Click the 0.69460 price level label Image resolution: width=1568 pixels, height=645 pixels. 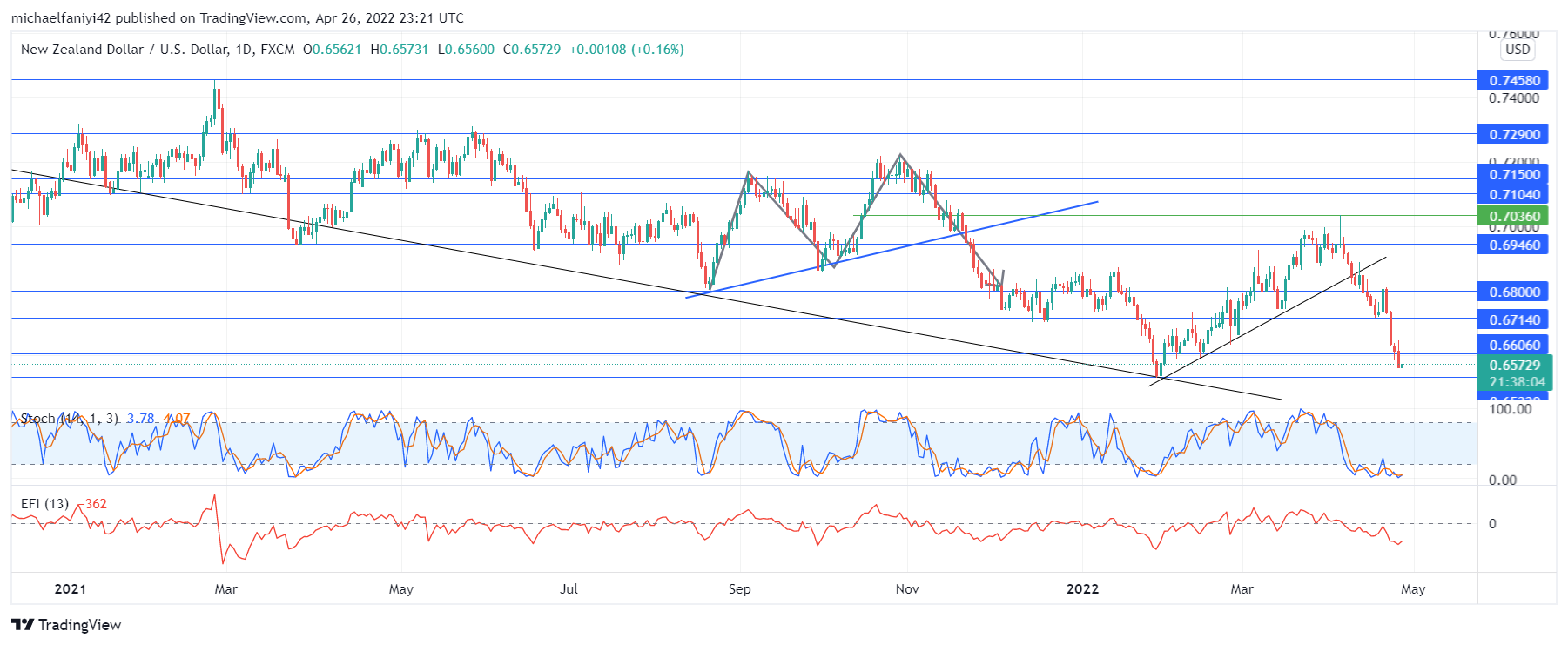[1514, 245]
